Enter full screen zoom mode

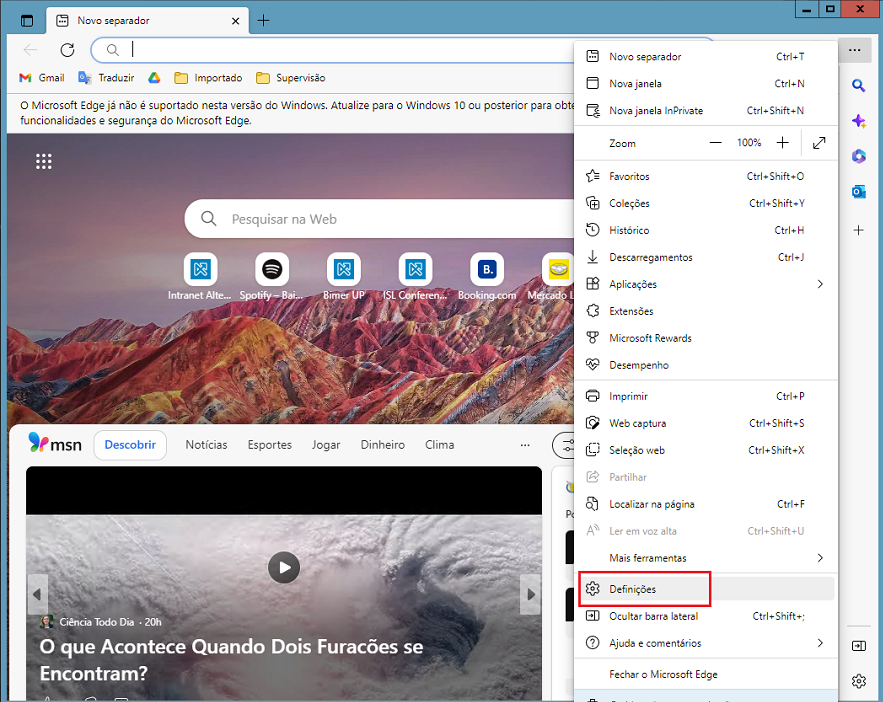[x=819, y=143]
